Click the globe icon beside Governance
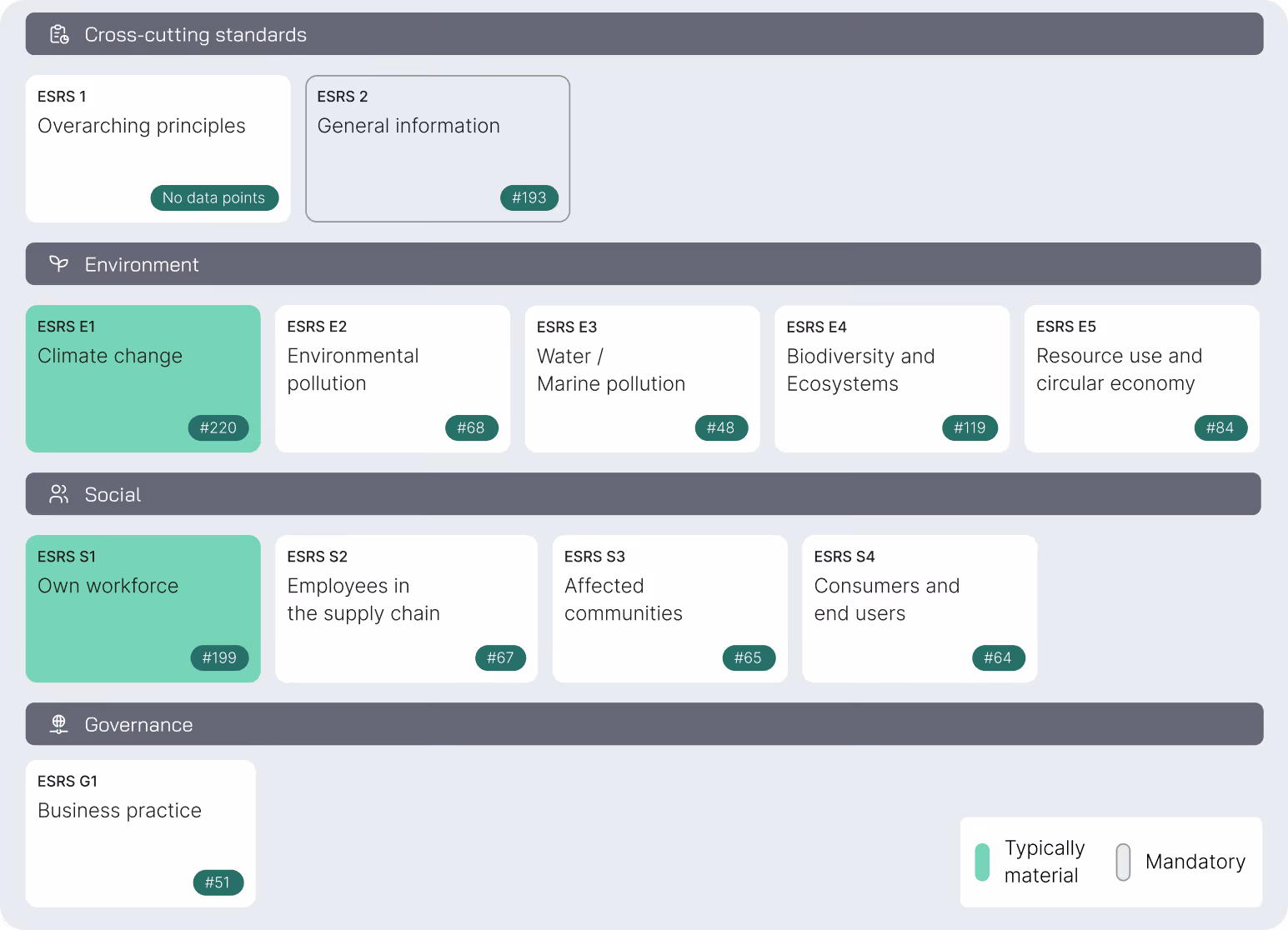 (x=58, y=724)
